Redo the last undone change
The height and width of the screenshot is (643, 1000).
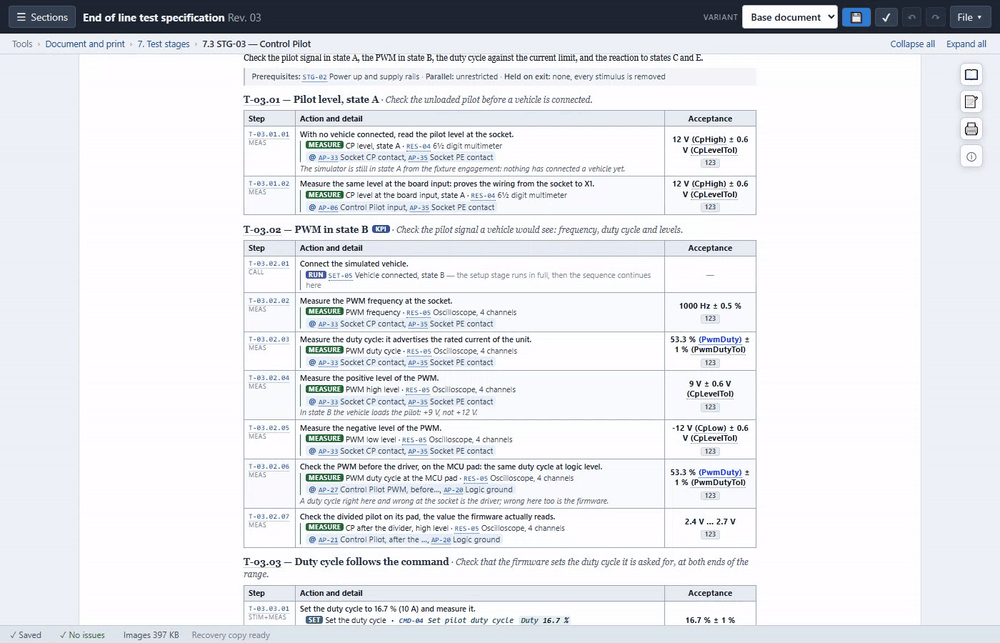point(935,17)
